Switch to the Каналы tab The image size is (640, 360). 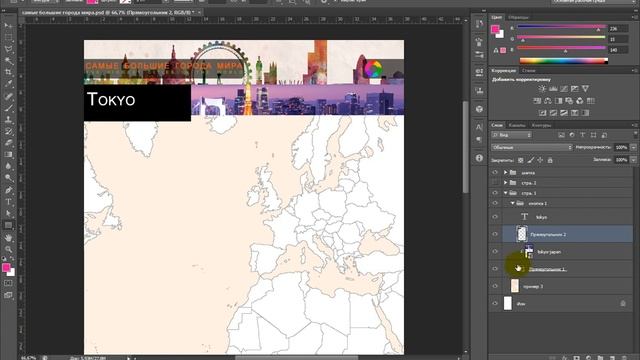tap(517, 125)
